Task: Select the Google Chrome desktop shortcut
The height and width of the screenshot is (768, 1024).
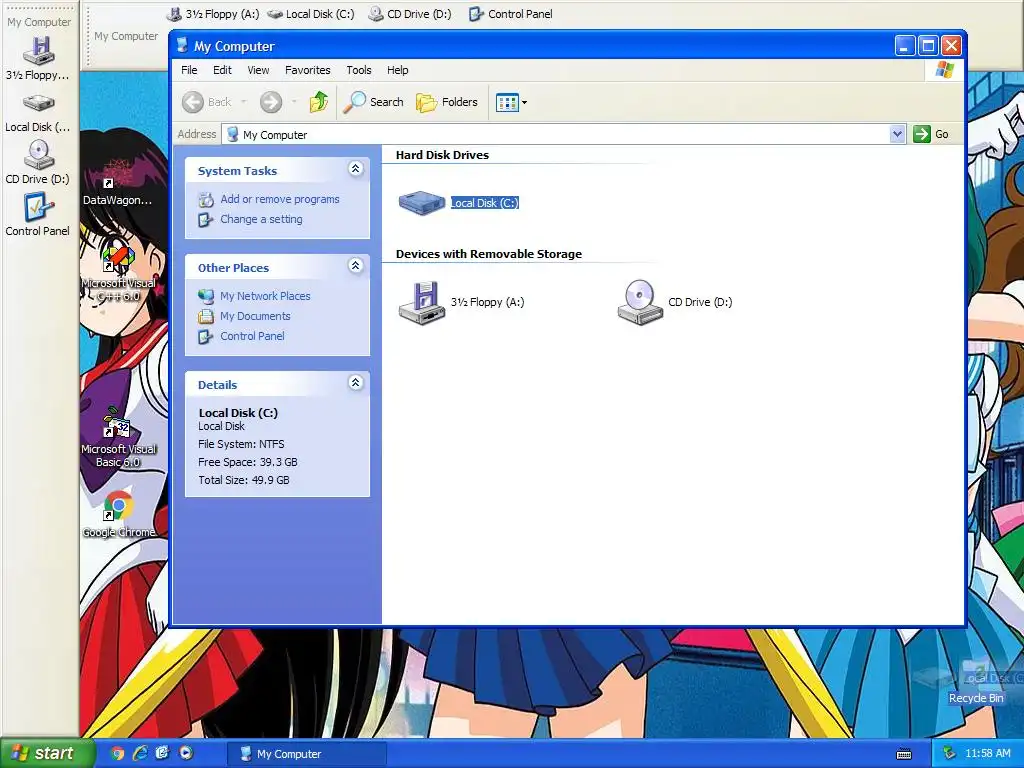Action: (118, 514)
